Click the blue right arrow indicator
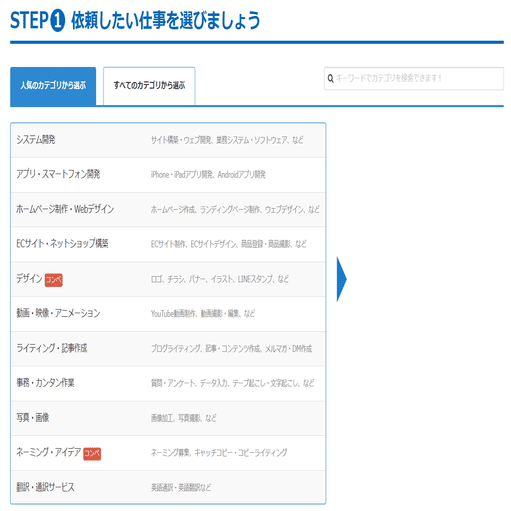Viewport: 511px width, 511px height. click(342, 279)
